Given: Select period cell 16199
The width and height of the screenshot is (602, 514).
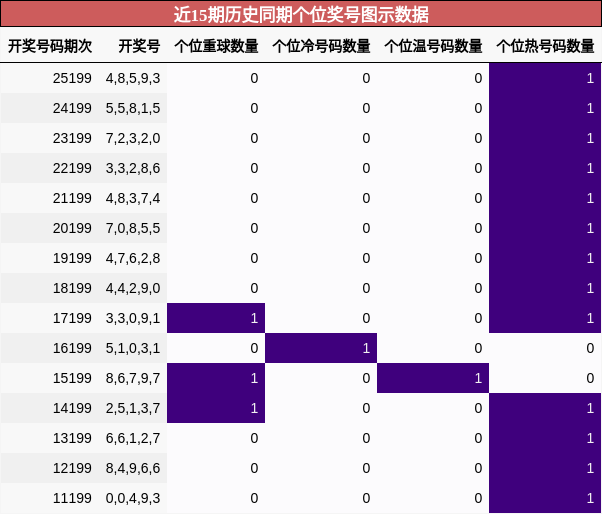Looking at the screenshot, I should point(72,348).
